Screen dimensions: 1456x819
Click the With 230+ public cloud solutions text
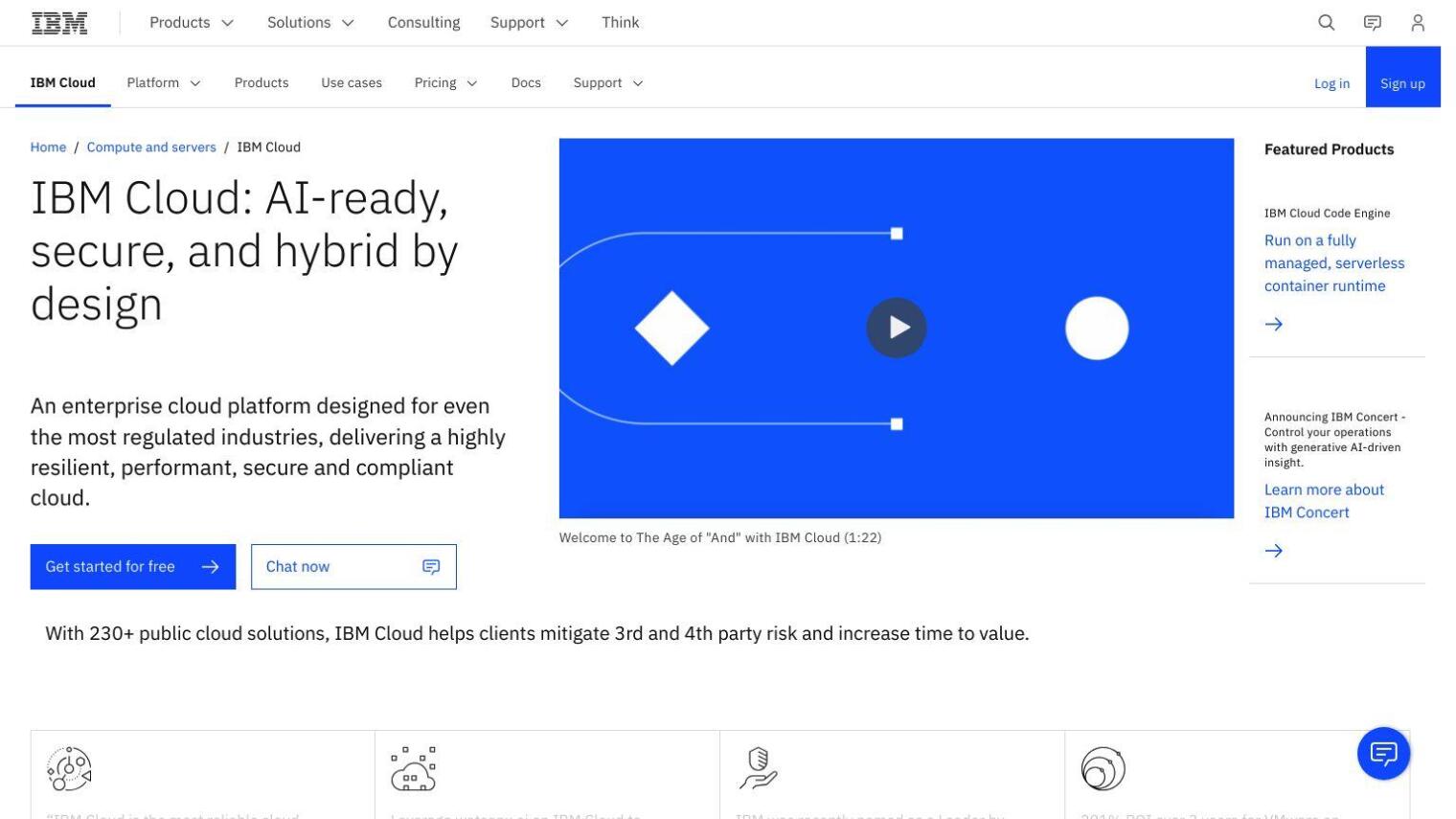(537, 634)
